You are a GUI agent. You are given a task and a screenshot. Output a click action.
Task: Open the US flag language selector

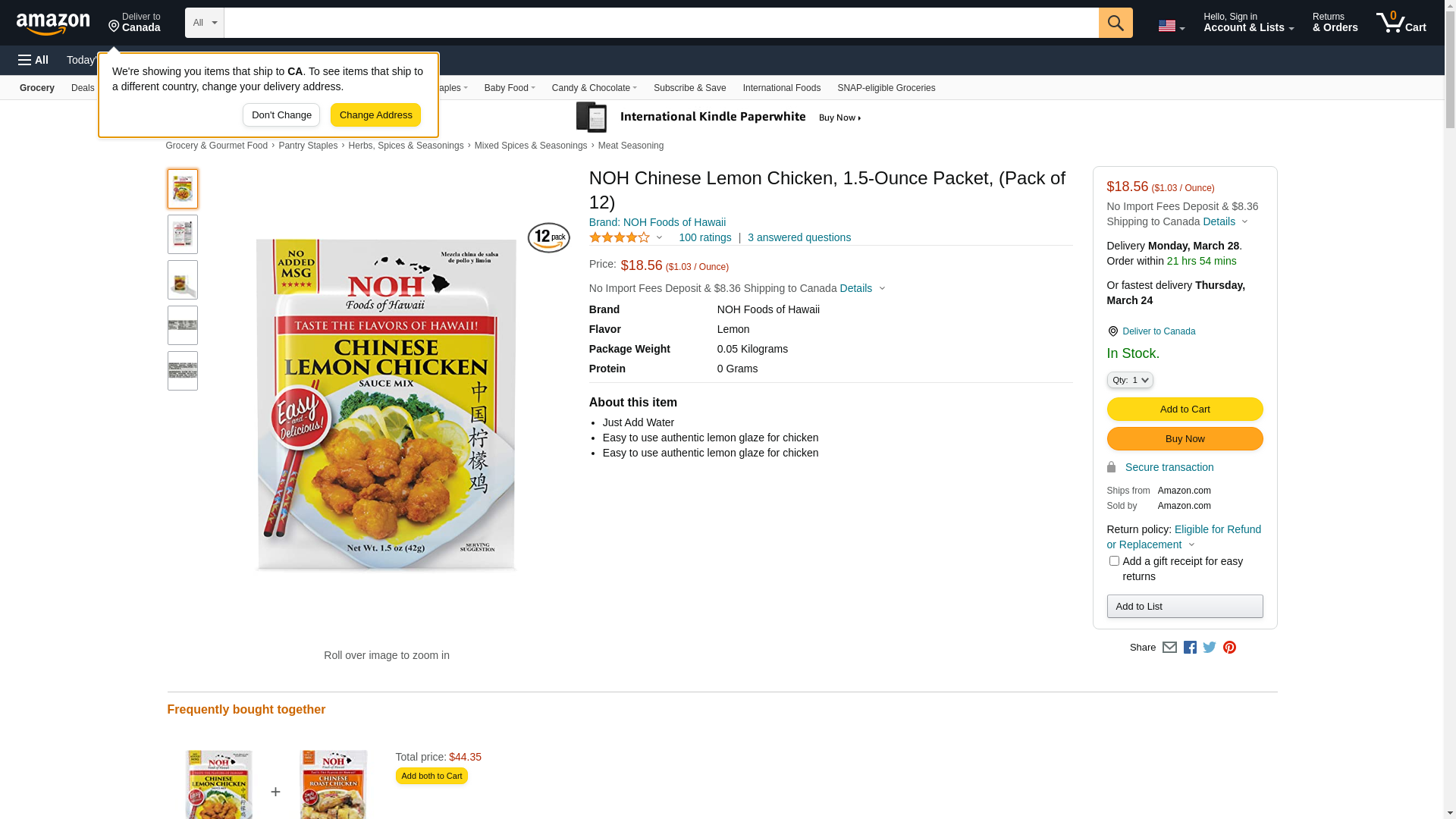coord(1171,26)
